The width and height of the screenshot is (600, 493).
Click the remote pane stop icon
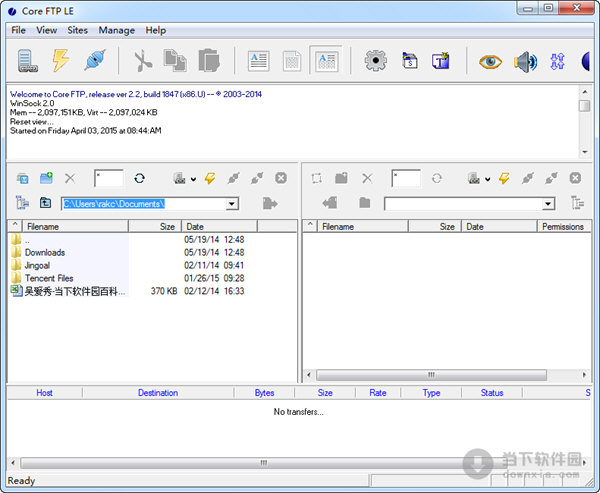point(575,178)
